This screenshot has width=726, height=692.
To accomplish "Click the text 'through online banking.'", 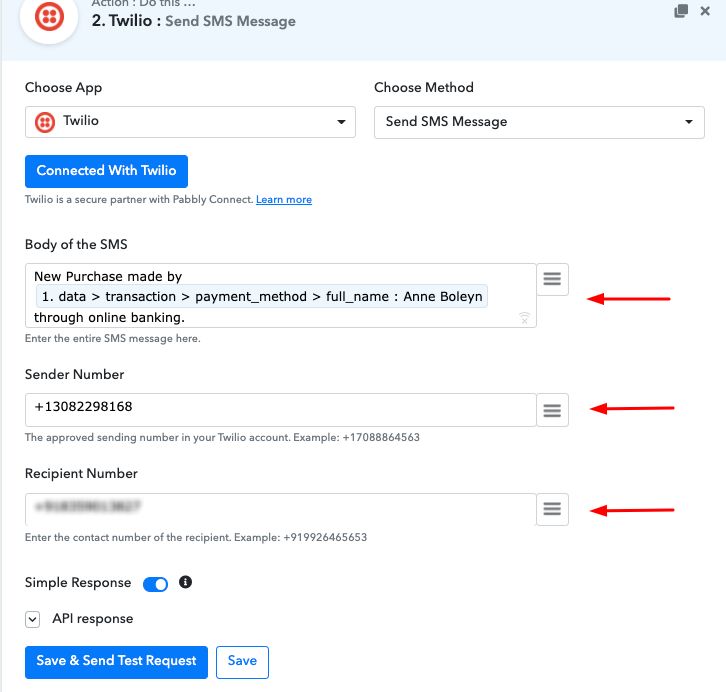I will (109, 318).
